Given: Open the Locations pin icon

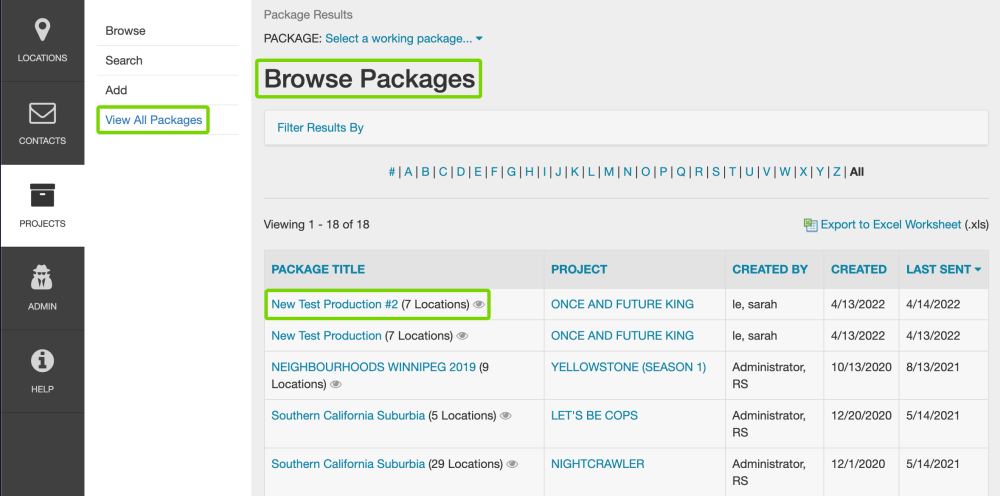Looking at the screenshot, I should click(42, 30).
